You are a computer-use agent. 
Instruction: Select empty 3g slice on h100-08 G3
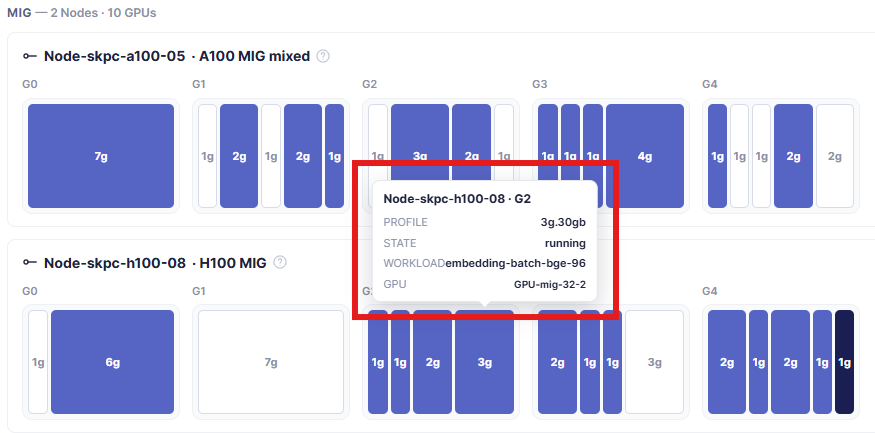655,362
